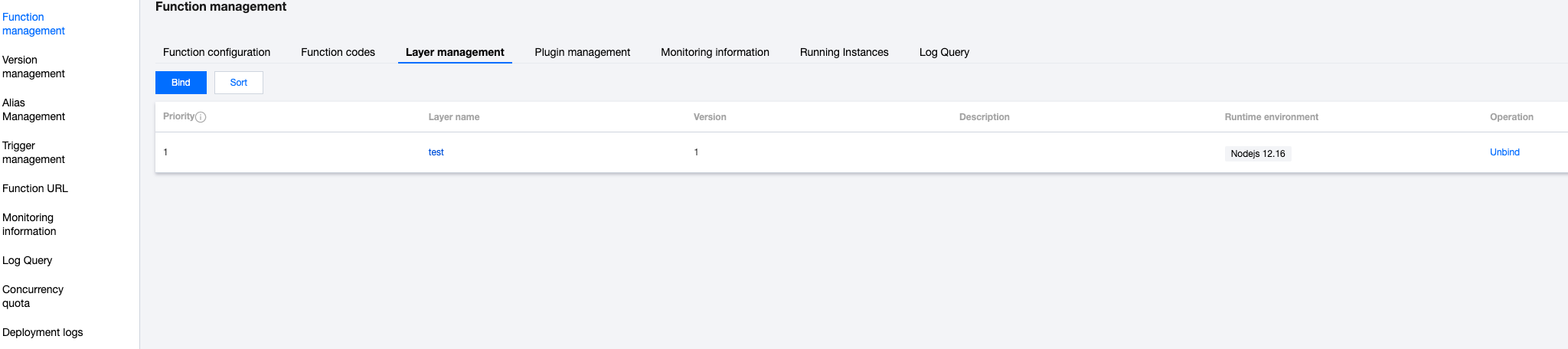Select Function URL in the sidebar
1568x349 pixels.
click(x=35, y=188)
